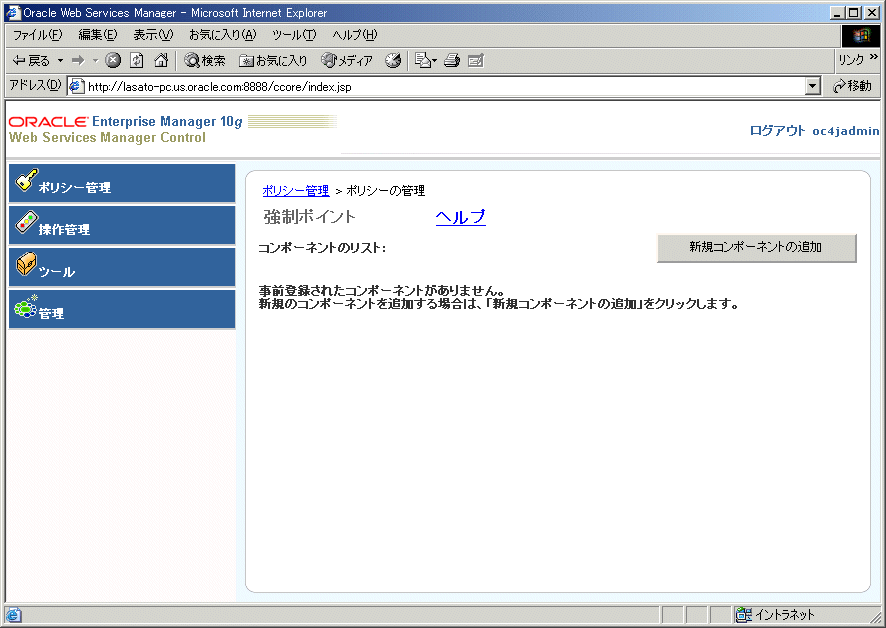
Task: Click the Edit page toolbar icon
Action: tap(476, 60)
